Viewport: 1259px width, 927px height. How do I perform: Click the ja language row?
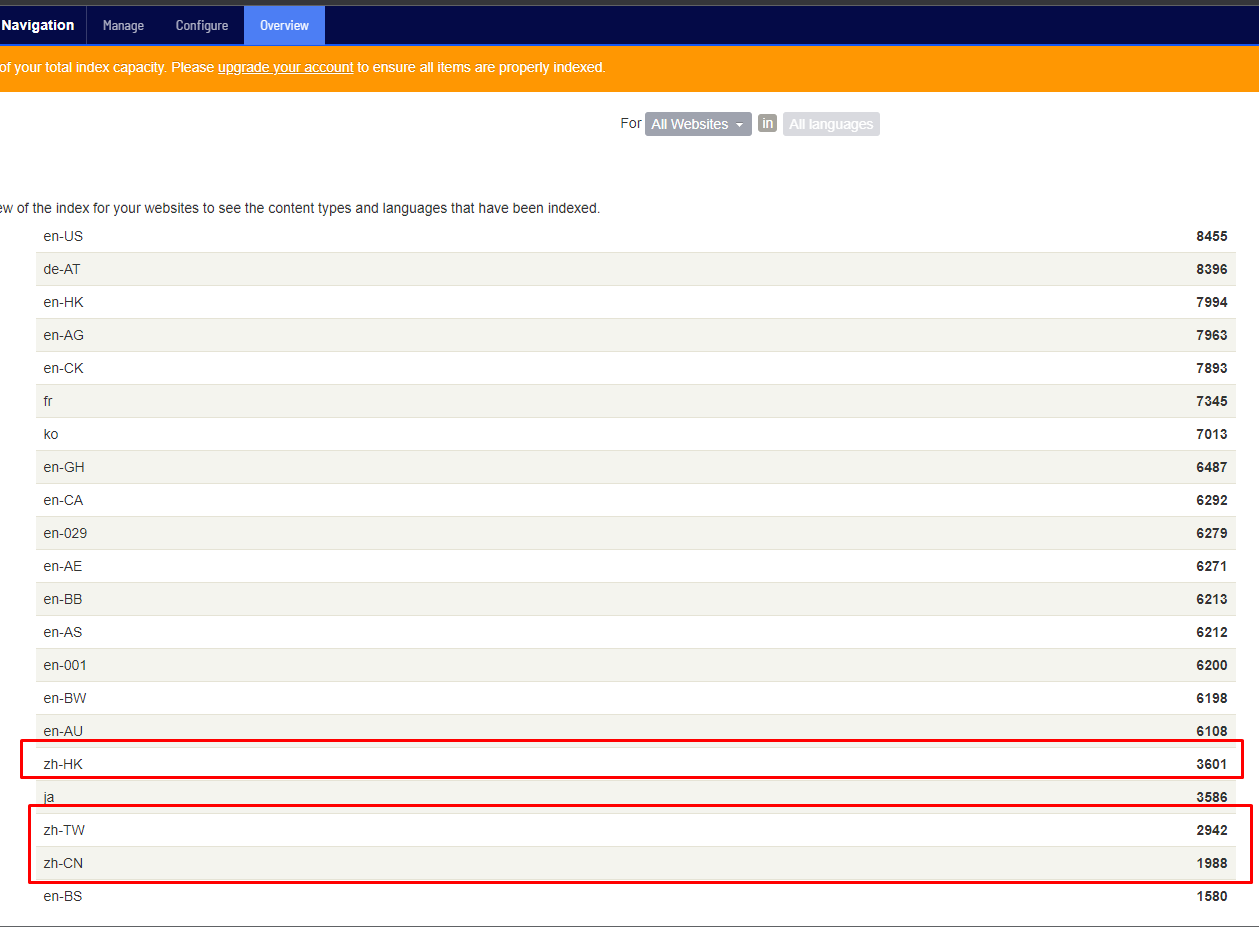(x=49, y=797)
